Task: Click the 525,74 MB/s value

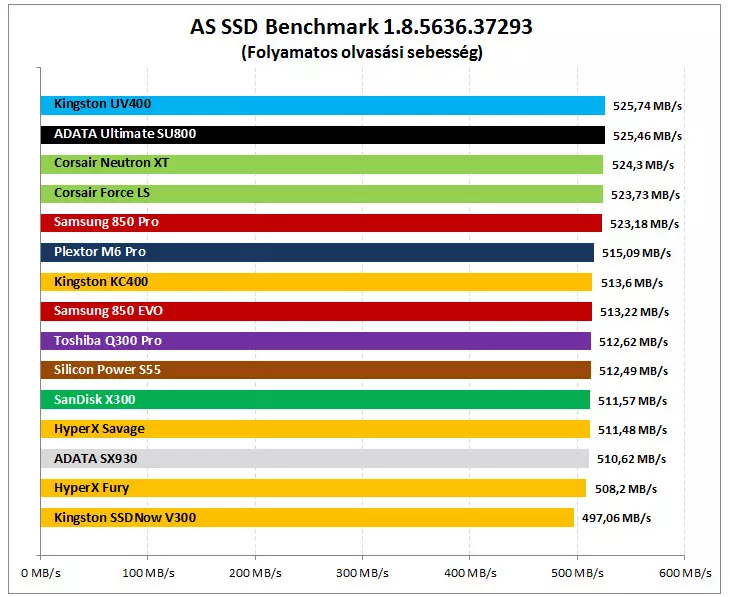Action: coord(647,106)
